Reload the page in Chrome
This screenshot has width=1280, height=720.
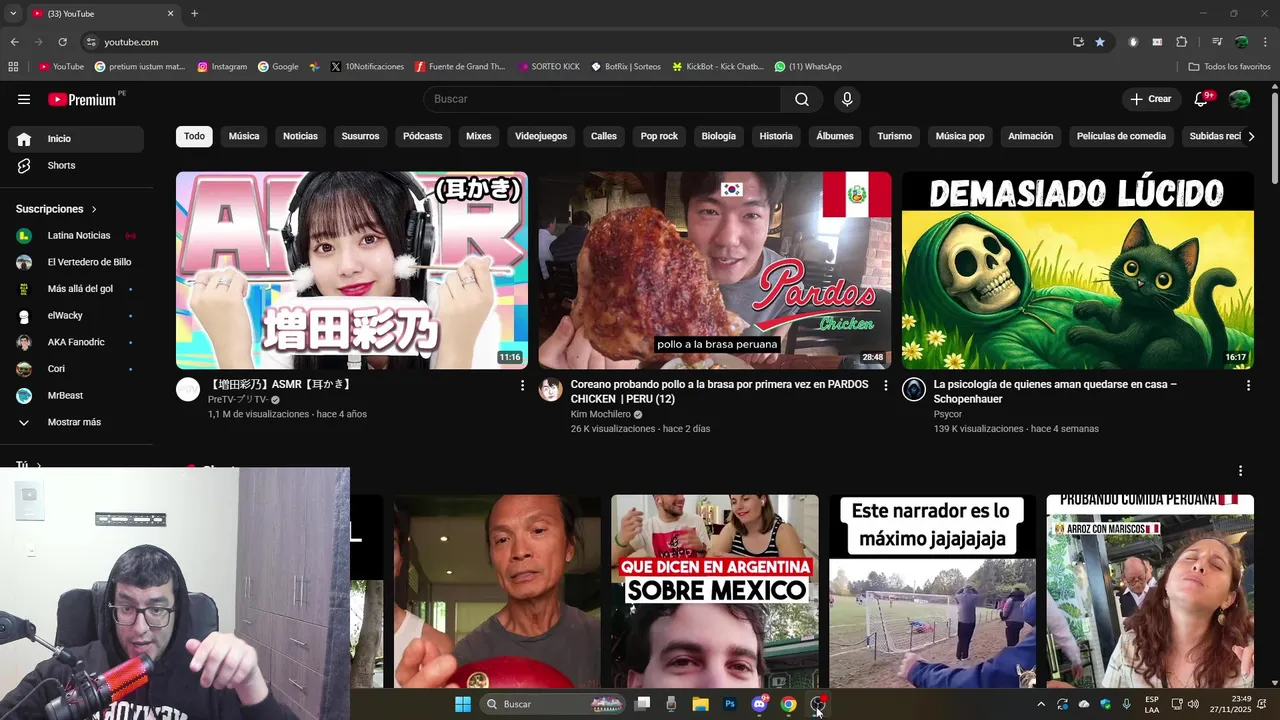pos(62,42)
